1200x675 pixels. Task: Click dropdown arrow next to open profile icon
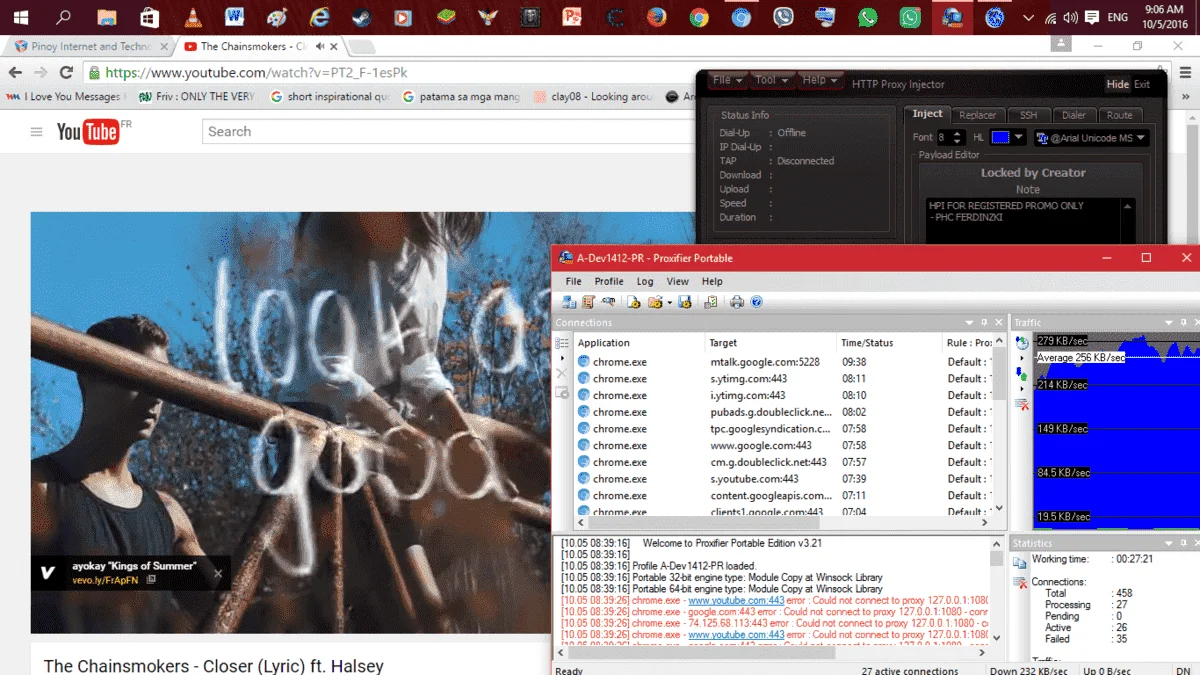click(669, 302)
